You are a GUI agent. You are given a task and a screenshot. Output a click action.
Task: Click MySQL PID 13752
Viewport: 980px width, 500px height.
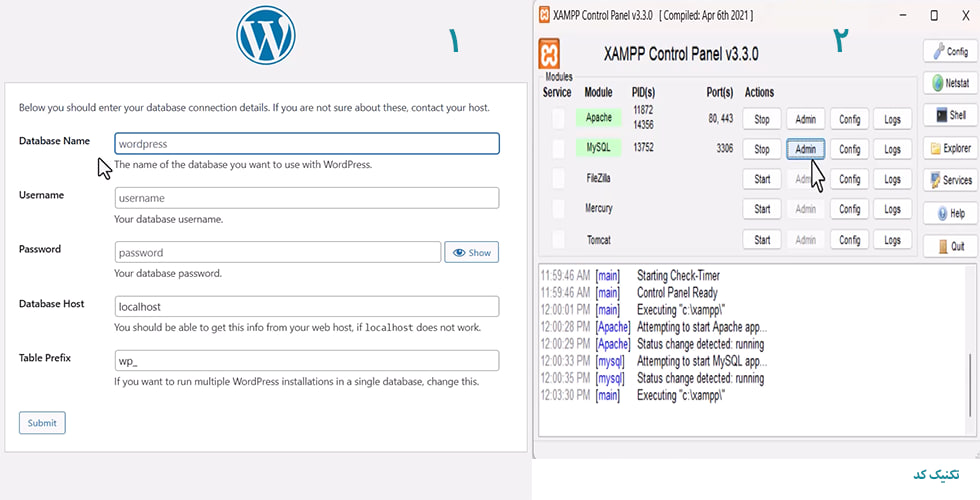point(643,148)
